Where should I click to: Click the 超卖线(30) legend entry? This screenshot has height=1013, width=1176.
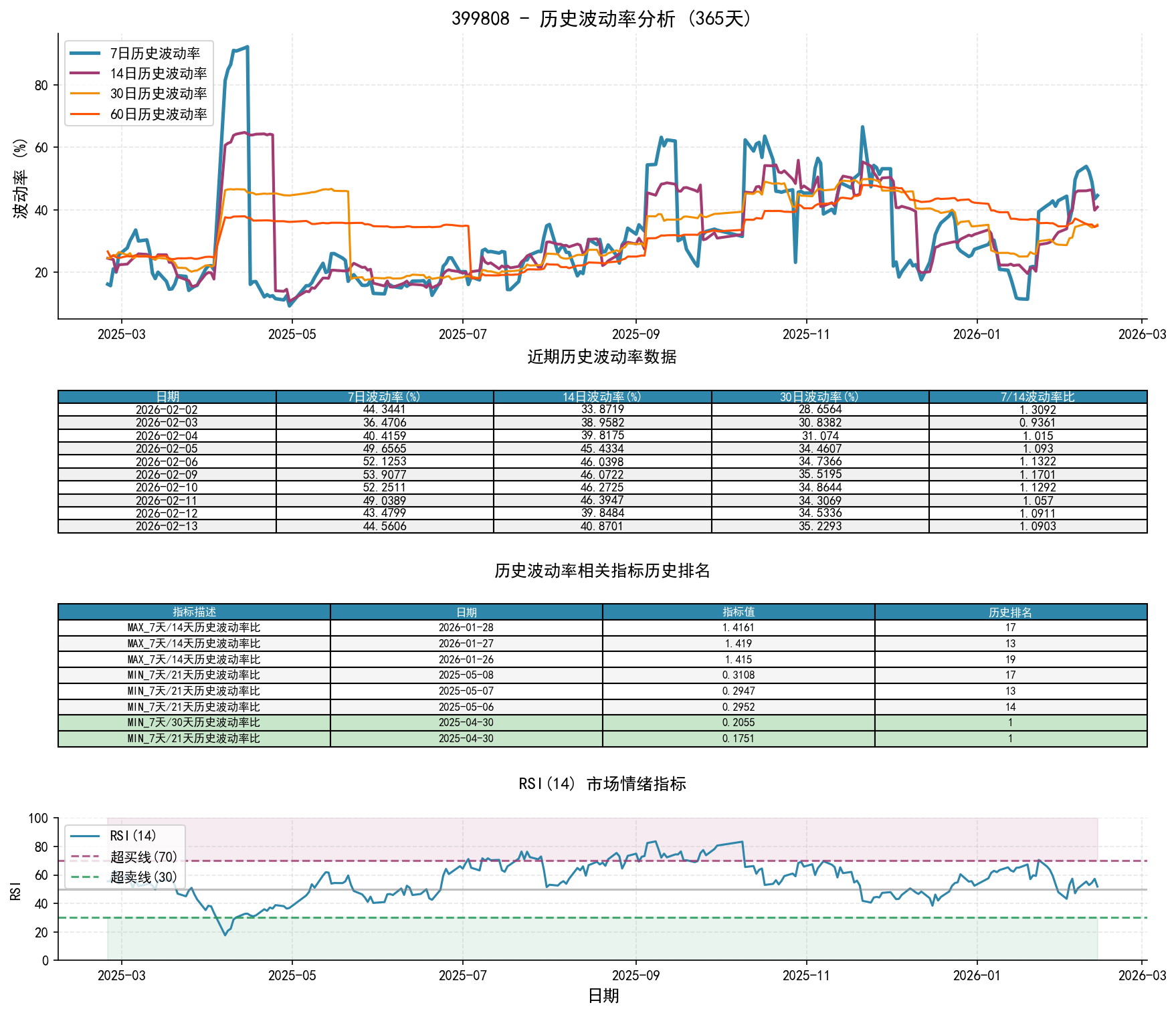[143, 877]
